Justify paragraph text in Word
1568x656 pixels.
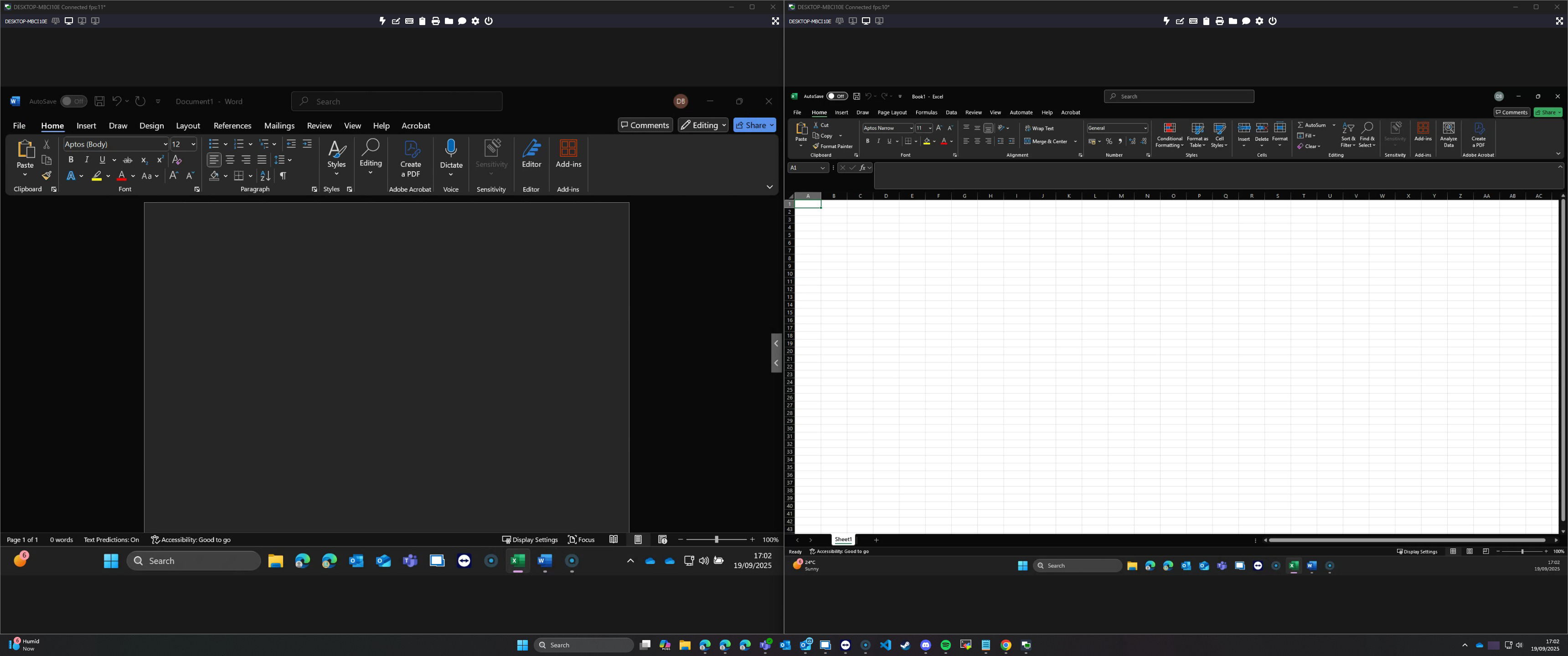pos(262,160)
